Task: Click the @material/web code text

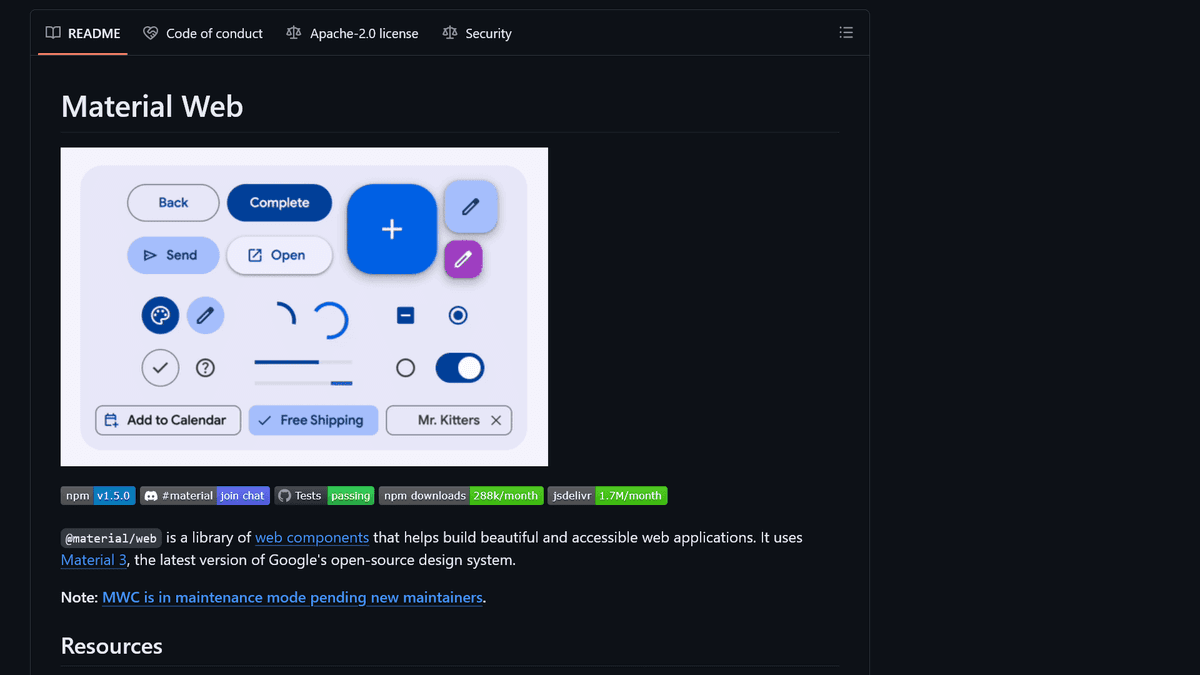Action: (x=111, y=538)
